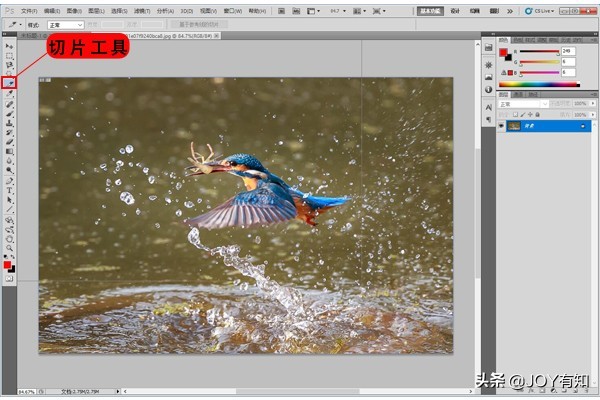Select the Type (T) tool
This screenshot has height=400, width=600.
[x=9, y=190]
